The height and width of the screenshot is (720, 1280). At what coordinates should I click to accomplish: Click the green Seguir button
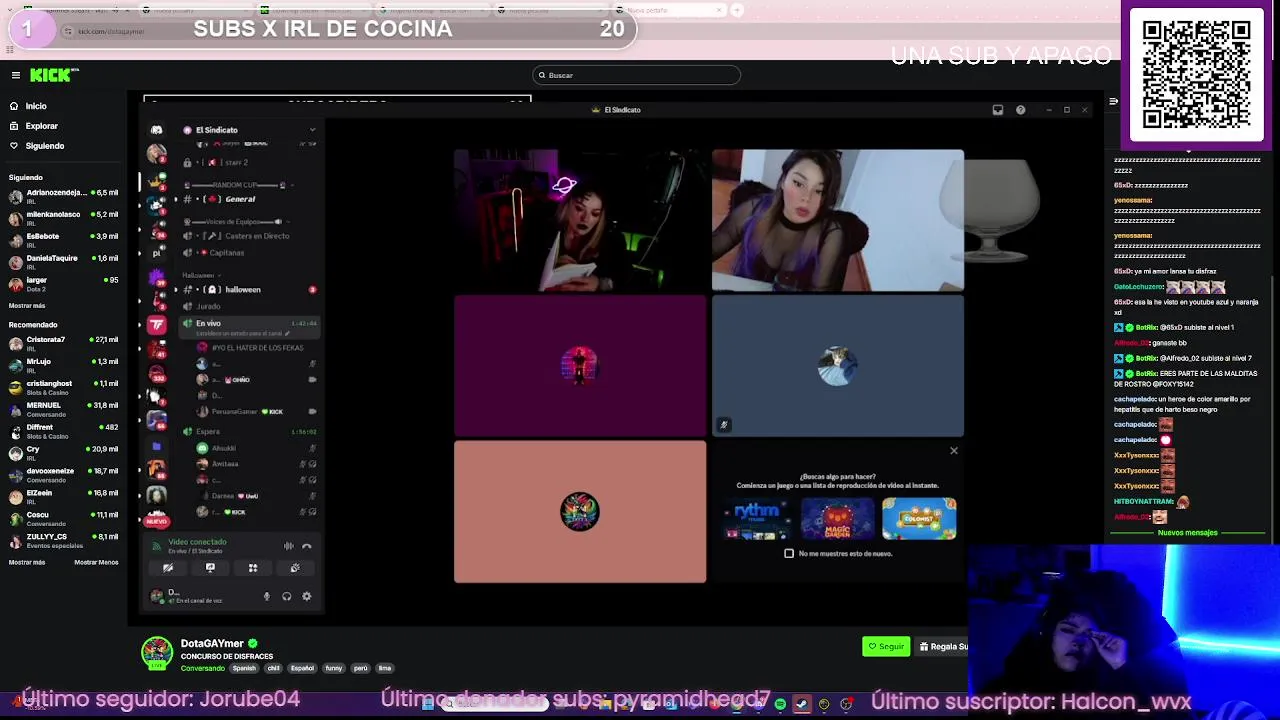[886, 646]
